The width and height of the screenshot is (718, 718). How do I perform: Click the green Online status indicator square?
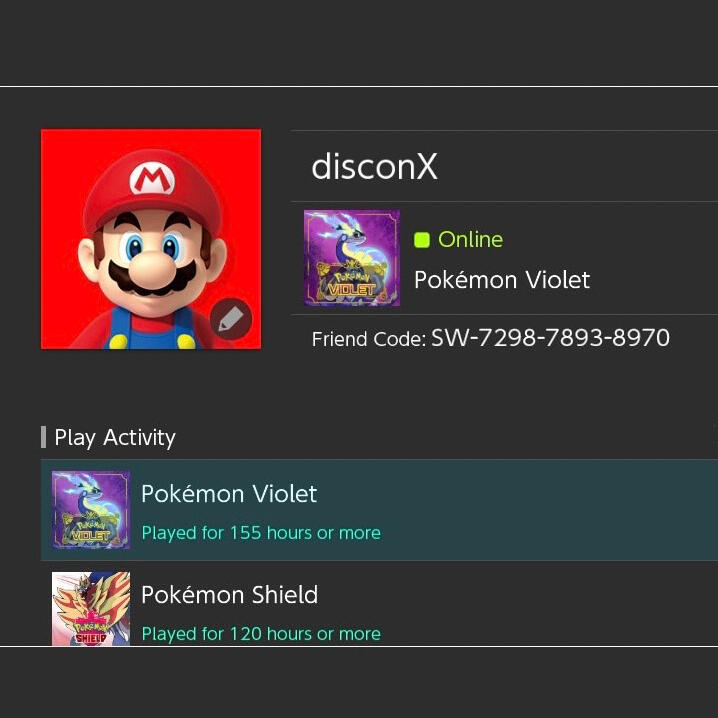(422, 240)
